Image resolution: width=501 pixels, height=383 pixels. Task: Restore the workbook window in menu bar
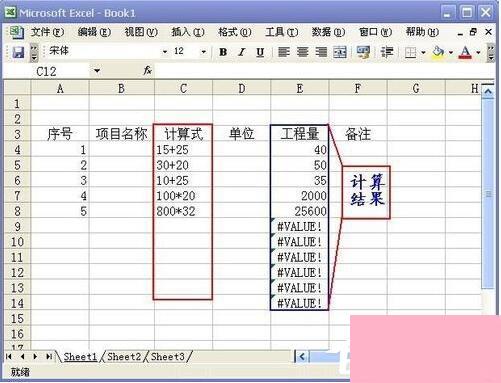click(x=473, y=32)
